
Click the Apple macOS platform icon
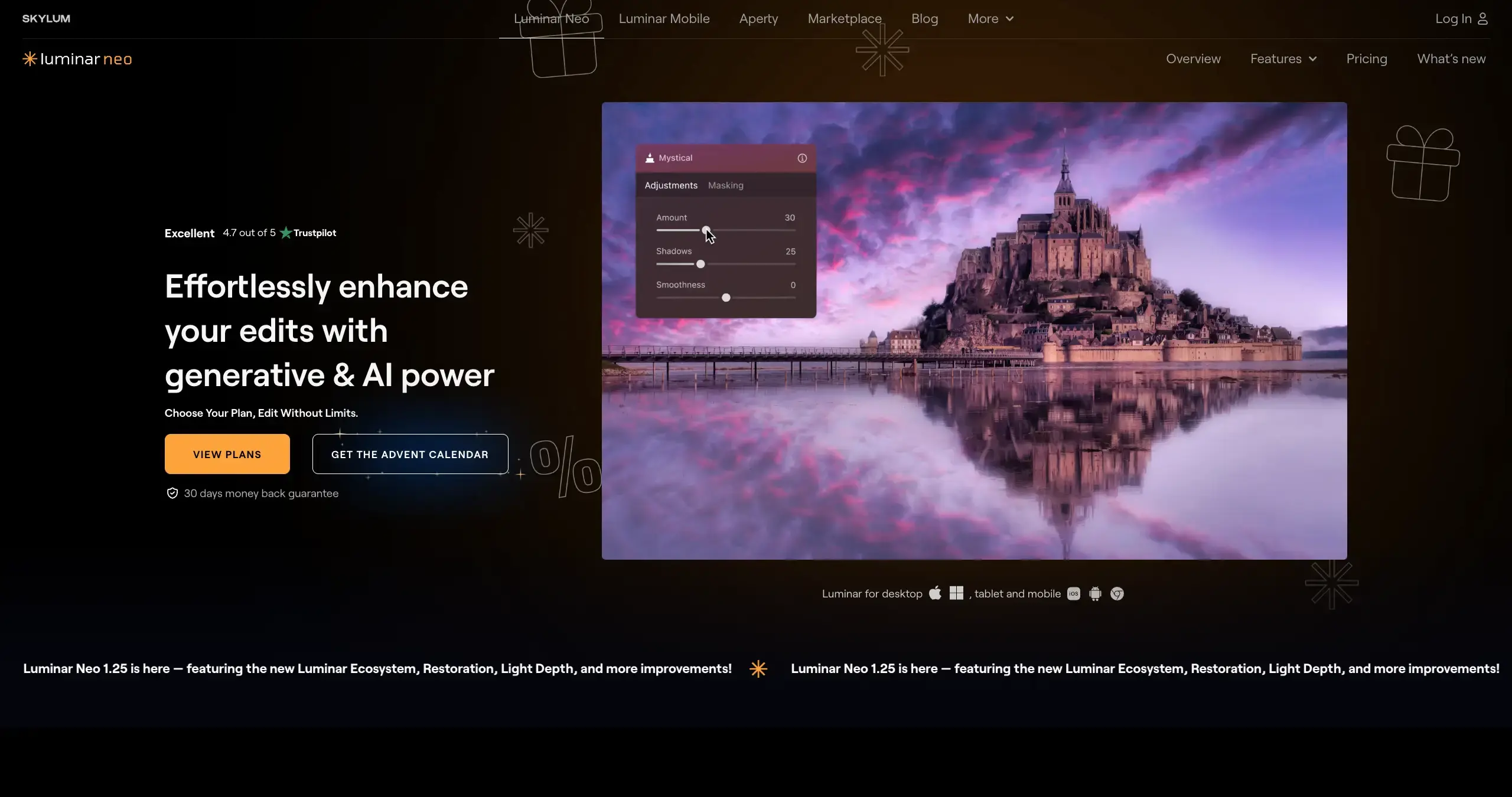[935, 593]
